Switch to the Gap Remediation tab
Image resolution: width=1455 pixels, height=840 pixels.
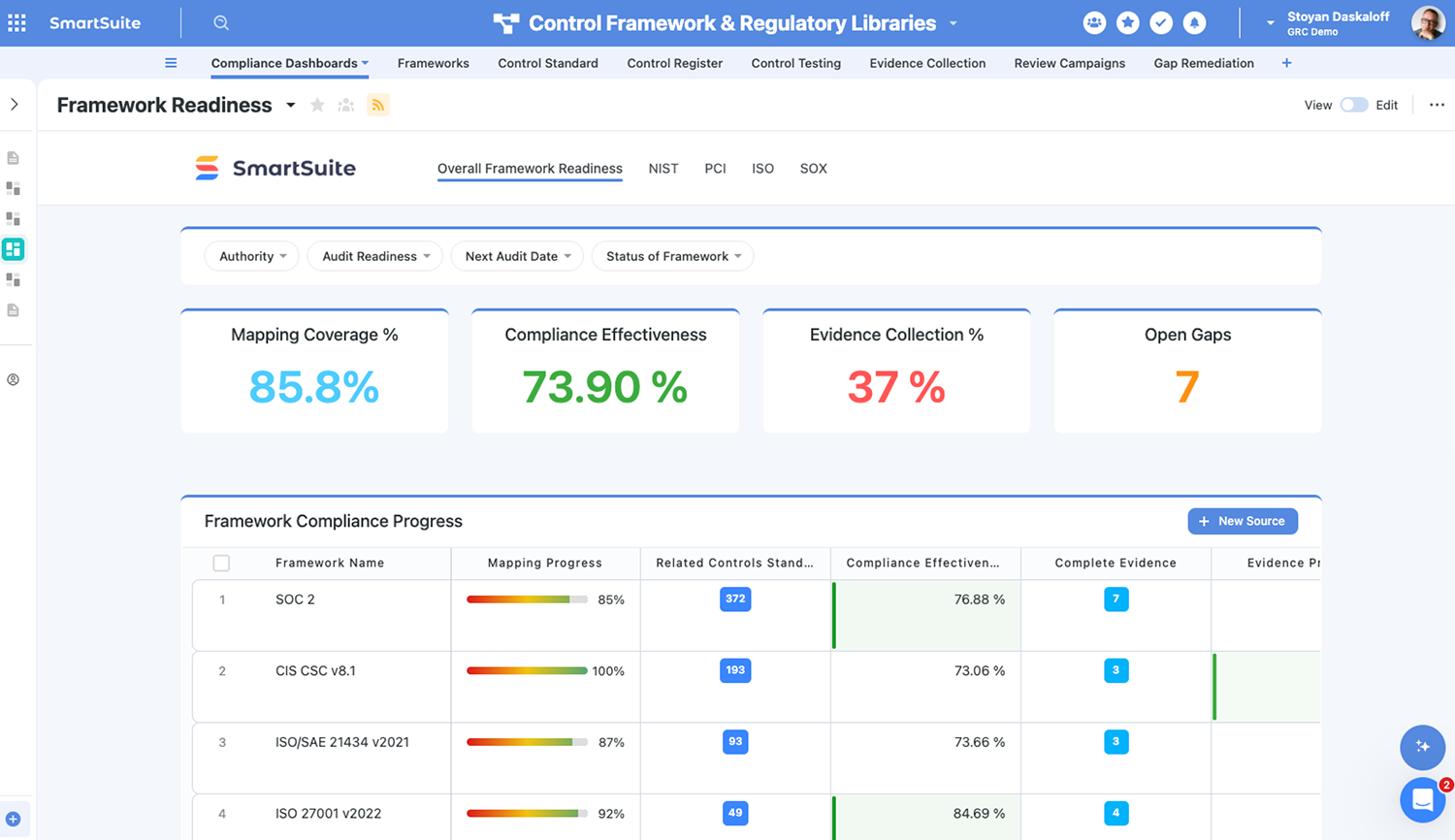[1204, 63]
